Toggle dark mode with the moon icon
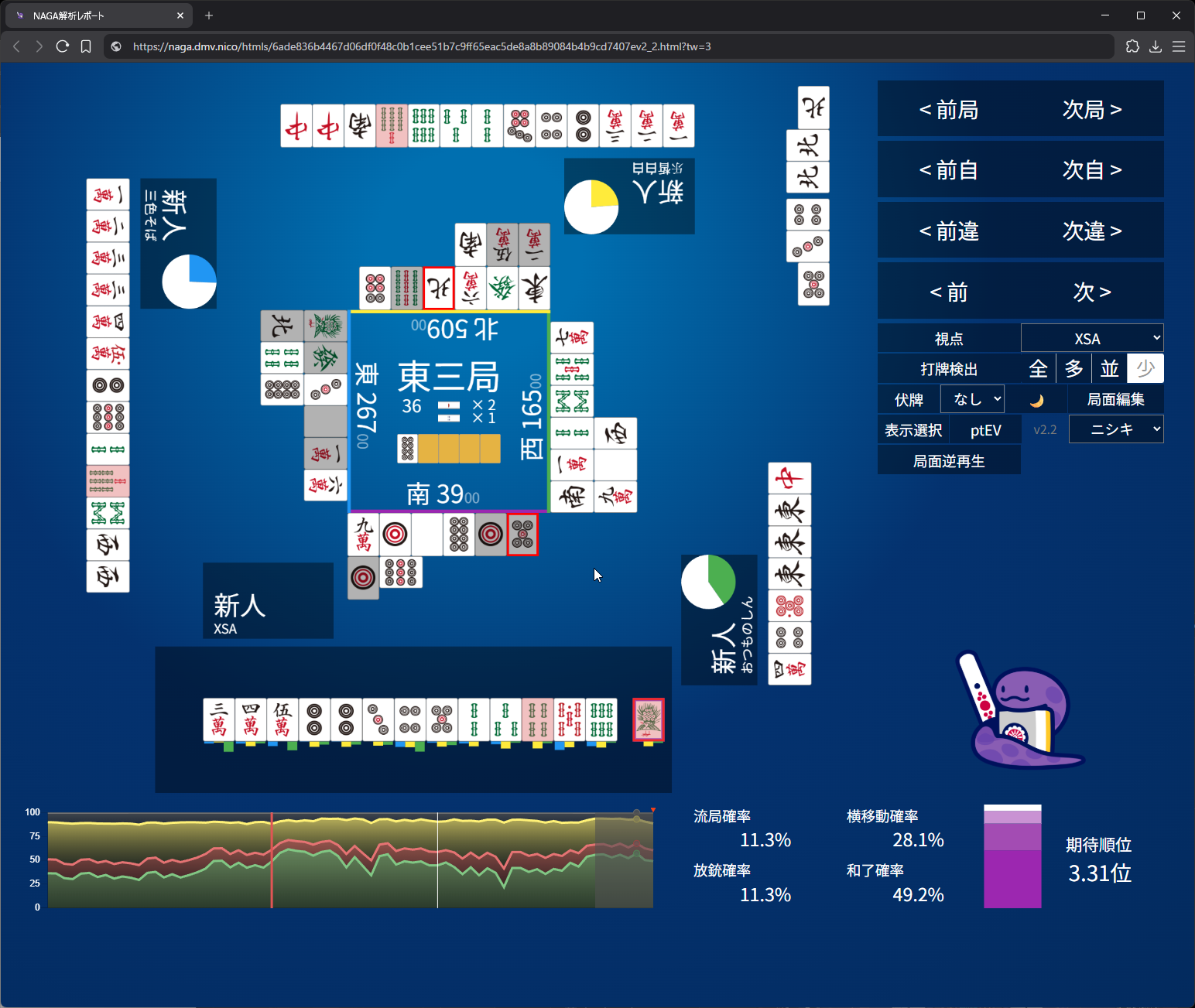 coord(1036,400)
